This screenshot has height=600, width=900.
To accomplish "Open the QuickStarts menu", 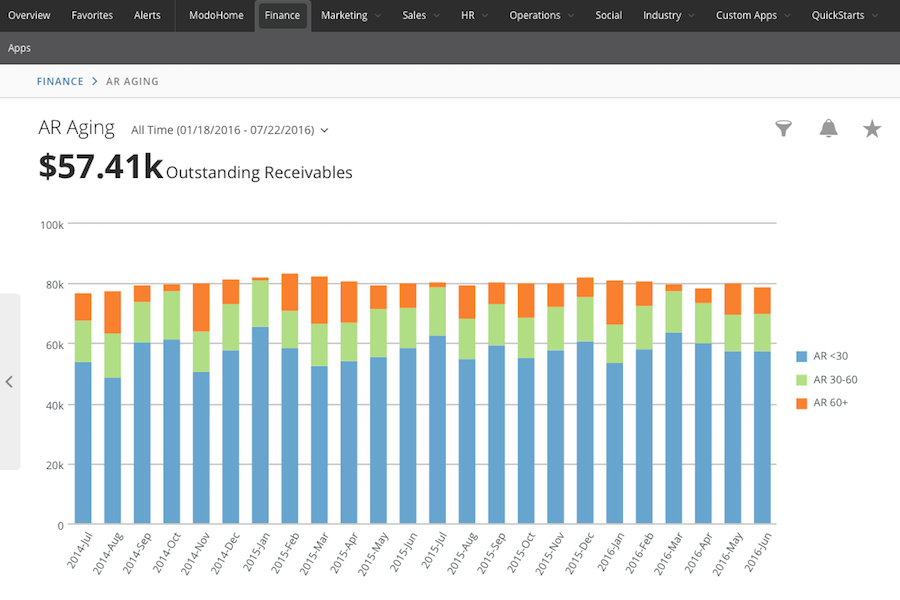I will (x=845, y=15).
